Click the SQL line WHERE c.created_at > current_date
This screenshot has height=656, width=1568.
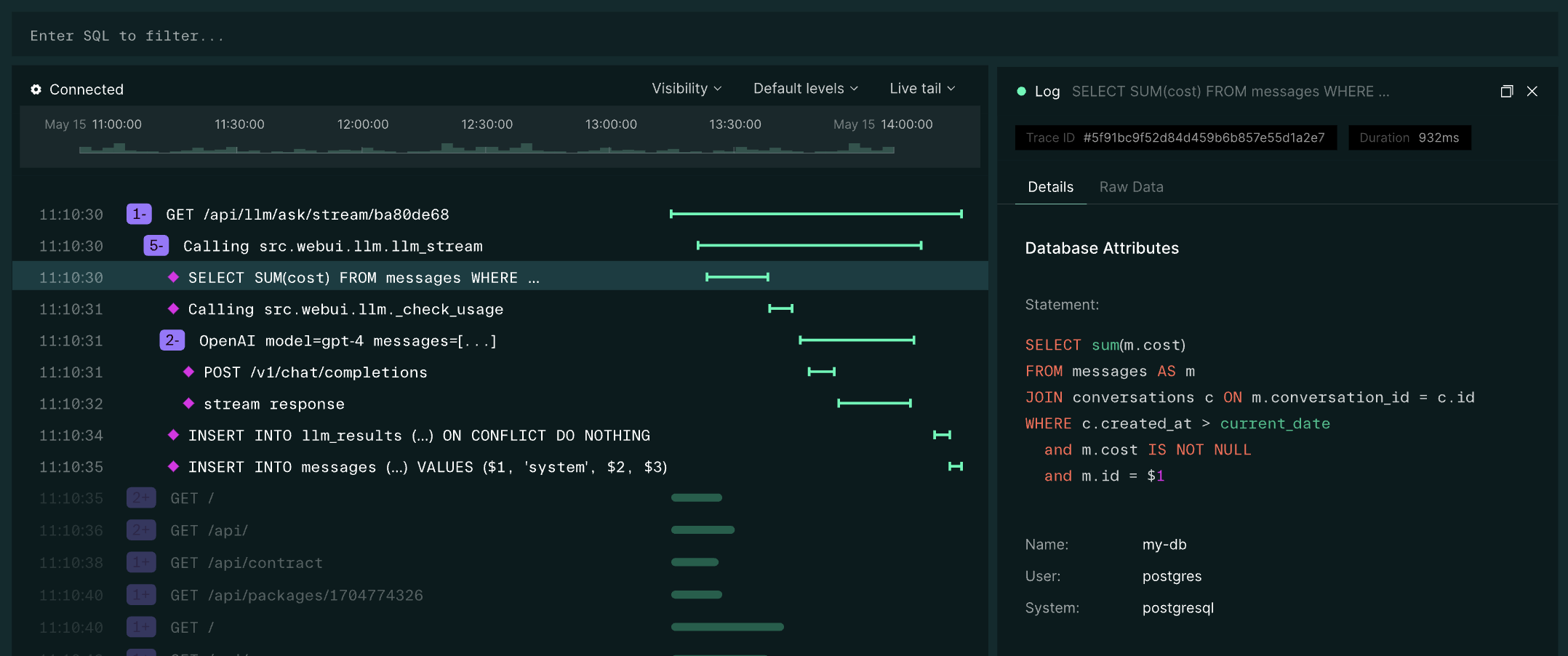coord(1177,423)
